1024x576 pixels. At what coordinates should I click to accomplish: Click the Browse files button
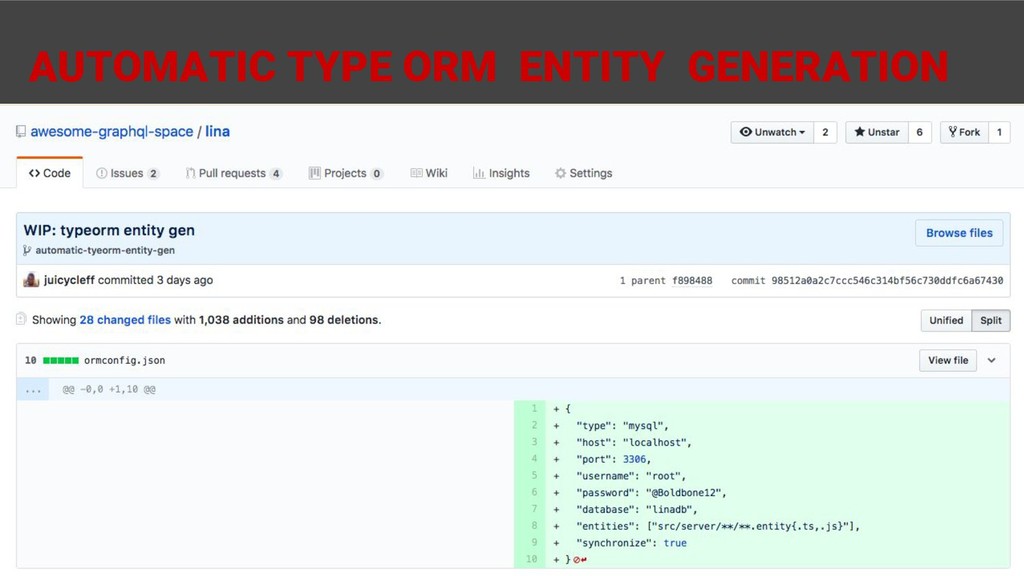(x=959, y=233)
